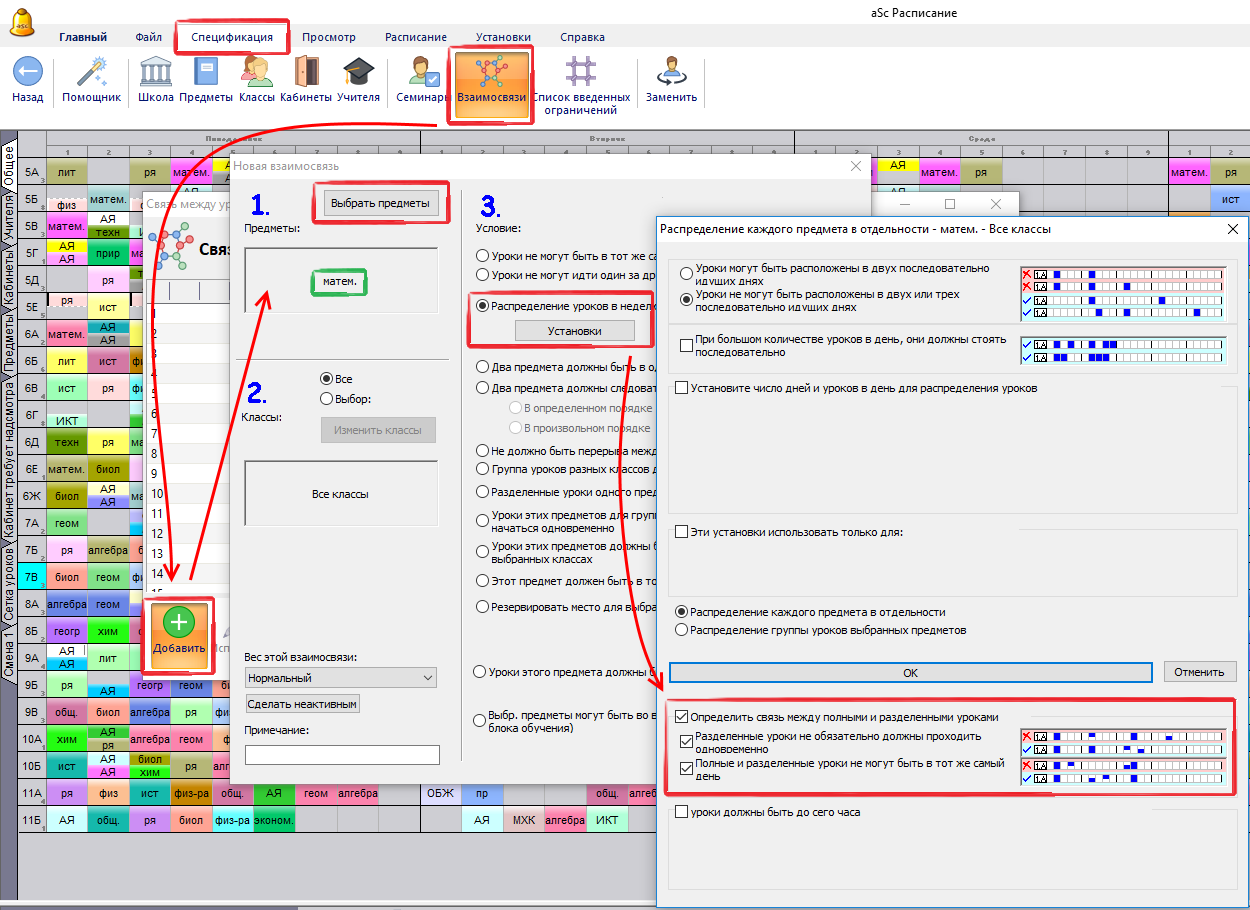The height and width of the screenshot is (910, 1250).
Task: Switch to the Просмотр ribbon tab
Action: pyautogui.click(x=329, y=37)
